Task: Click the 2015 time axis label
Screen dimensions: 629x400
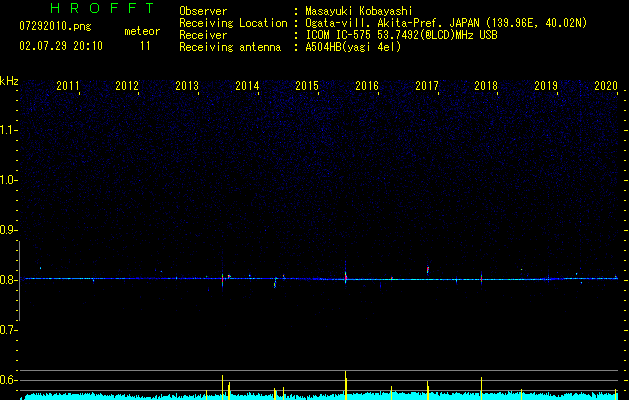Action: point(307,86)
